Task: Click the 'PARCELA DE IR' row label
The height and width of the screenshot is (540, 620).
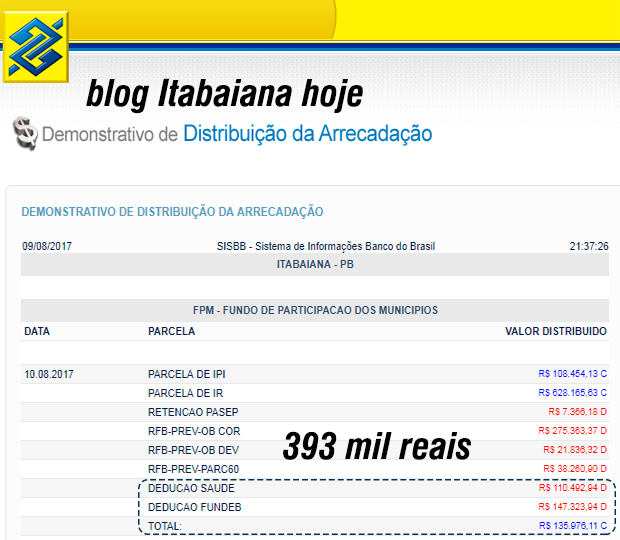Action: (185, 393)
